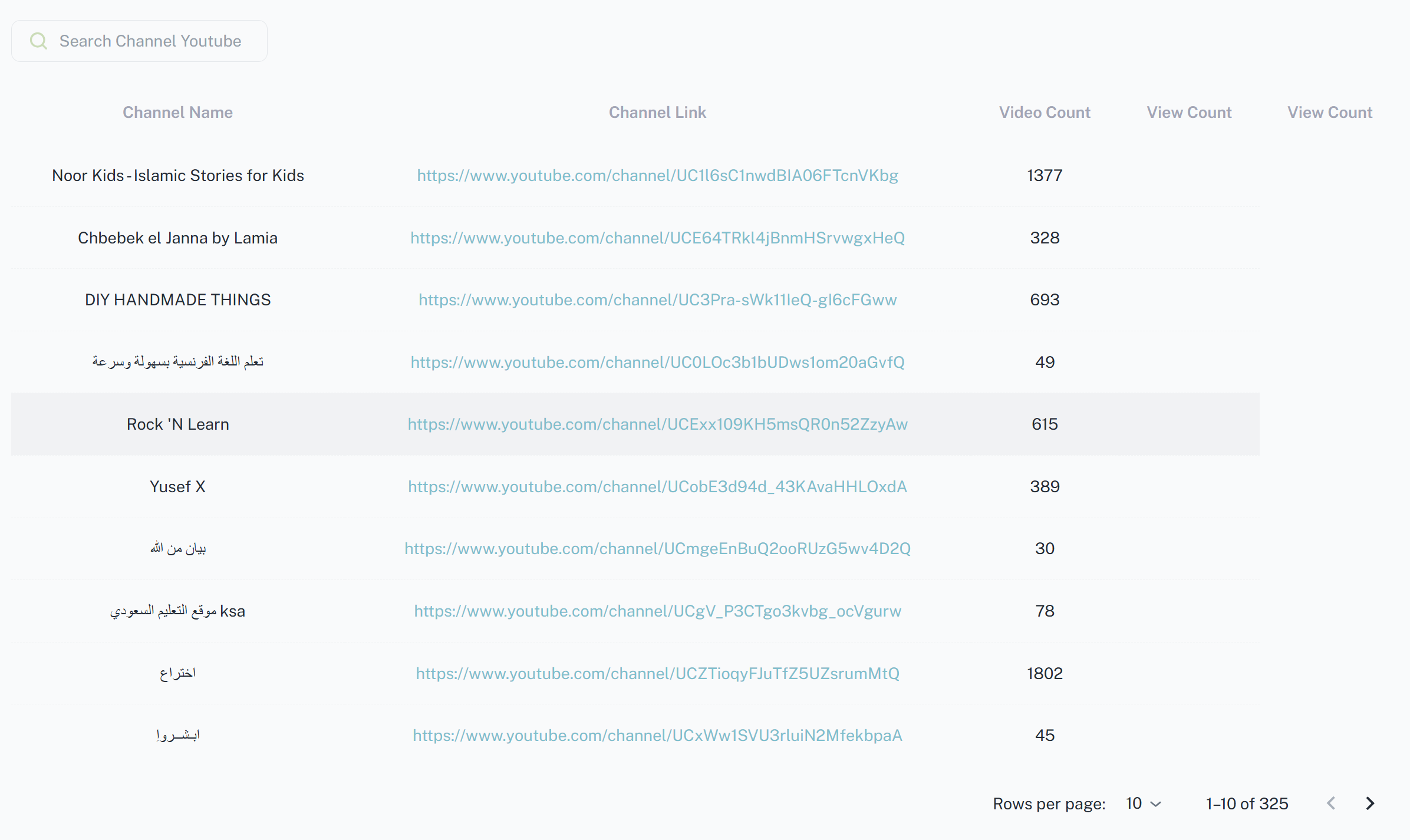Open channel link with 49 videos
The image size is (1410, 840).
tap(657, 363)
